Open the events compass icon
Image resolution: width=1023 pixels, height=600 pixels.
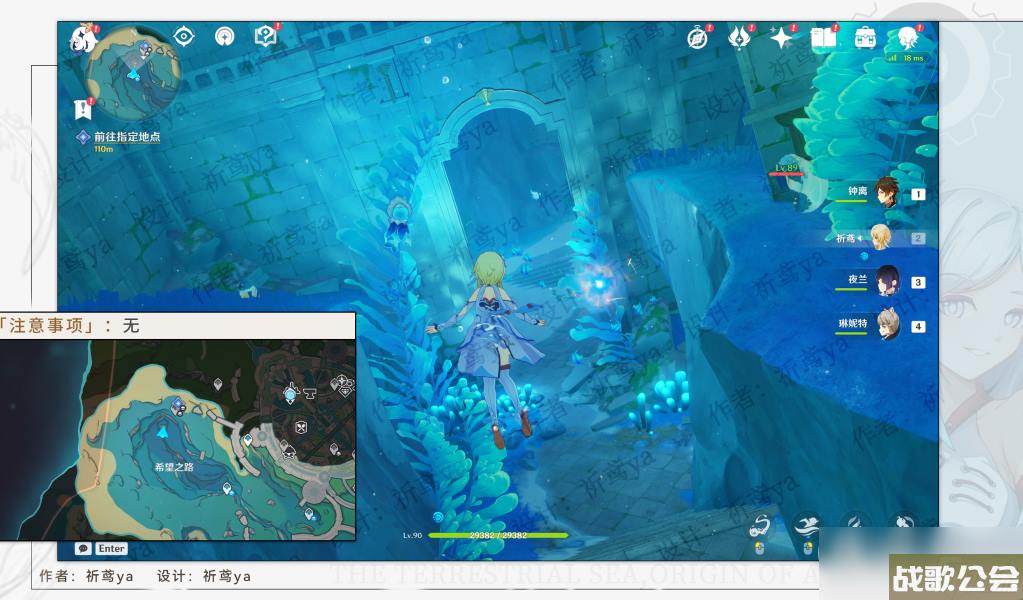(x=697, y=38)
